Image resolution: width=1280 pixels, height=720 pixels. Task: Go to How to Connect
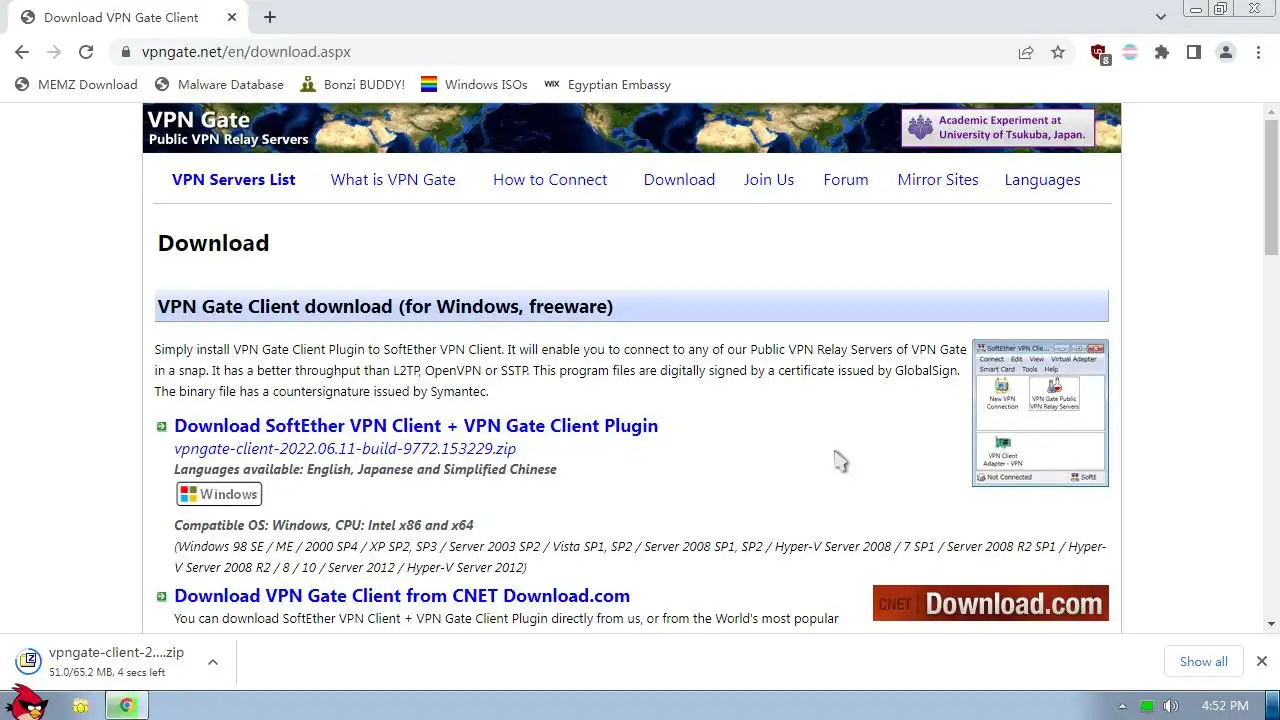click(550, 180)
